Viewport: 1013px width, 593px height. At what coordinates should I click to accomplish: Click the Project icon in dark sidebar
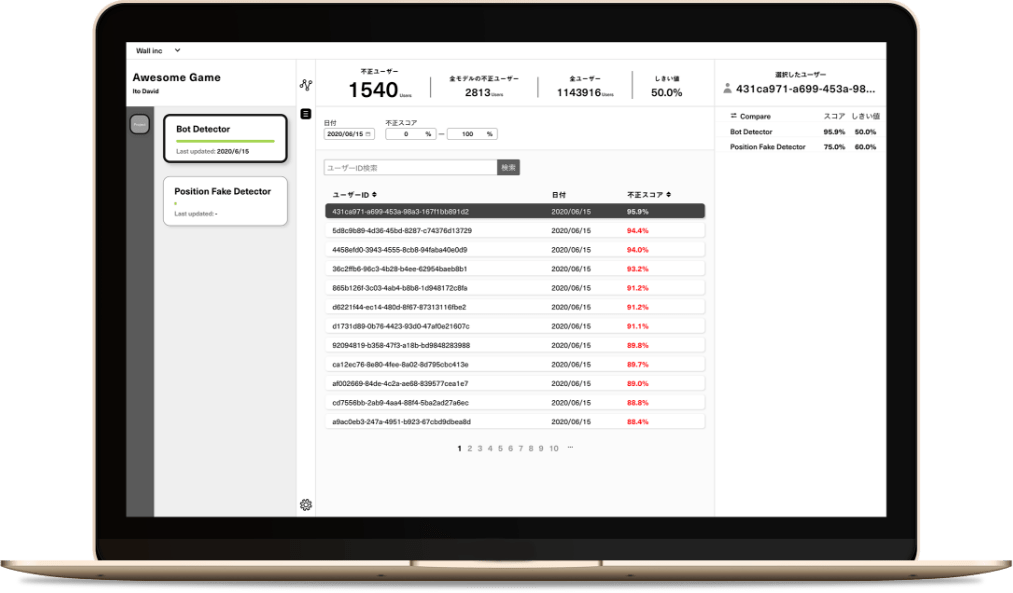[x=140, y=124]
